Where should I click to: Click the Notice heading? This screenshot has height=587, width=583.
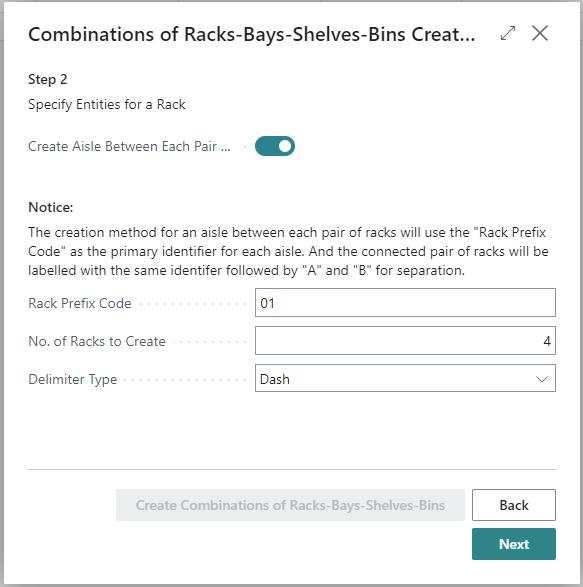[51, 207]
